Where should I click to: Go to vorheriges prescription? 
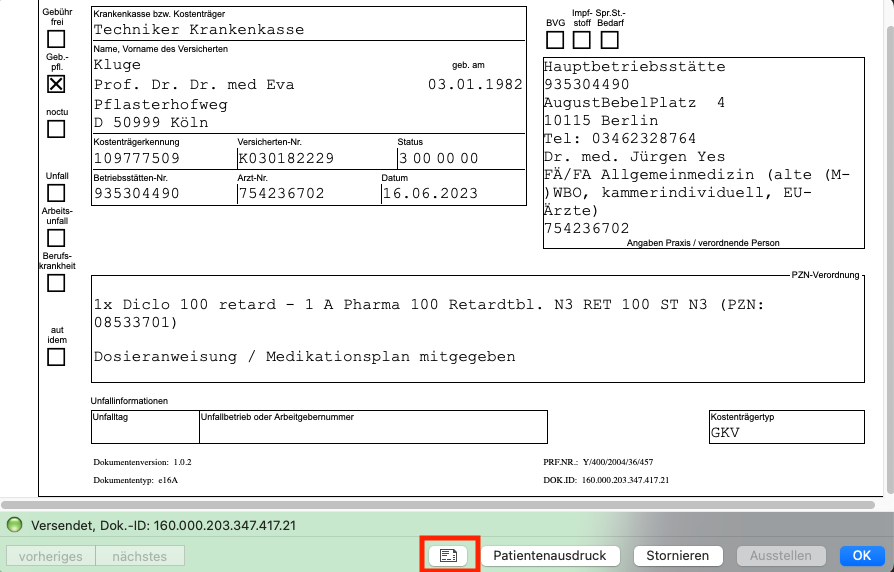tap(51, 556)
